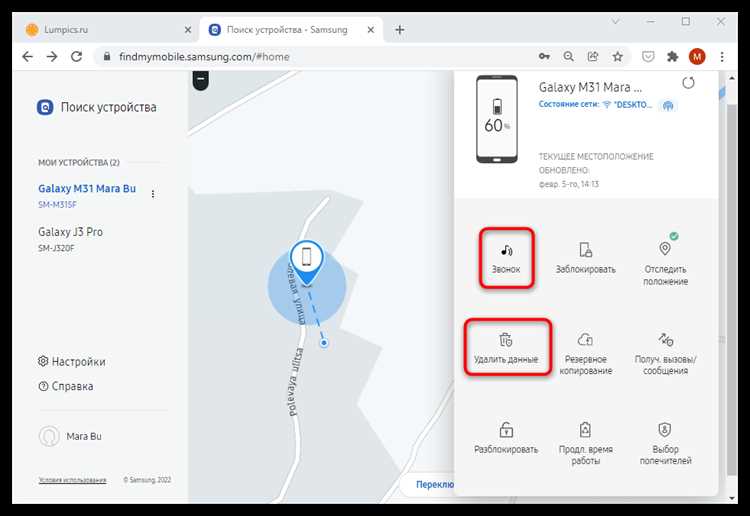
Task: Open a new browser tab
Action: coord(400,30)
